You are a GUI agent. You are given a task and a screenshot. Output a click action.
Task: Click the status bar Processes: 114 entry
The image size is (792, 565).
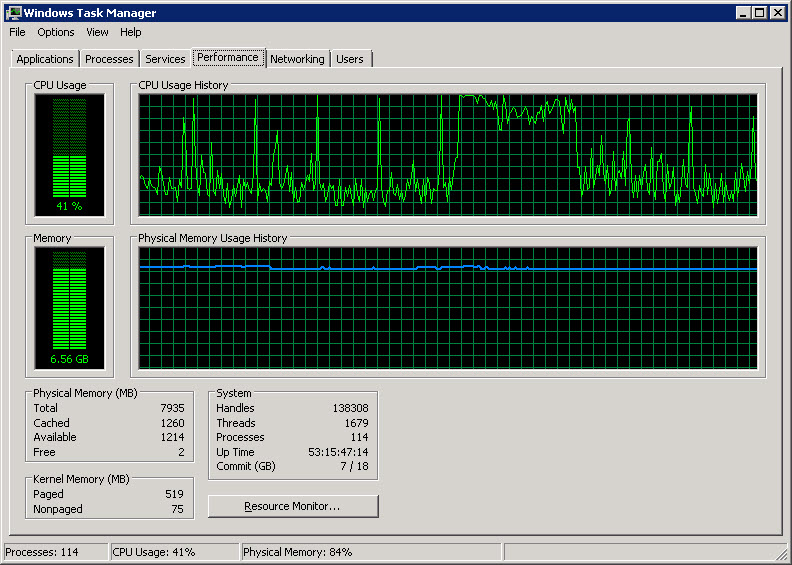click(x=56, y=552)
